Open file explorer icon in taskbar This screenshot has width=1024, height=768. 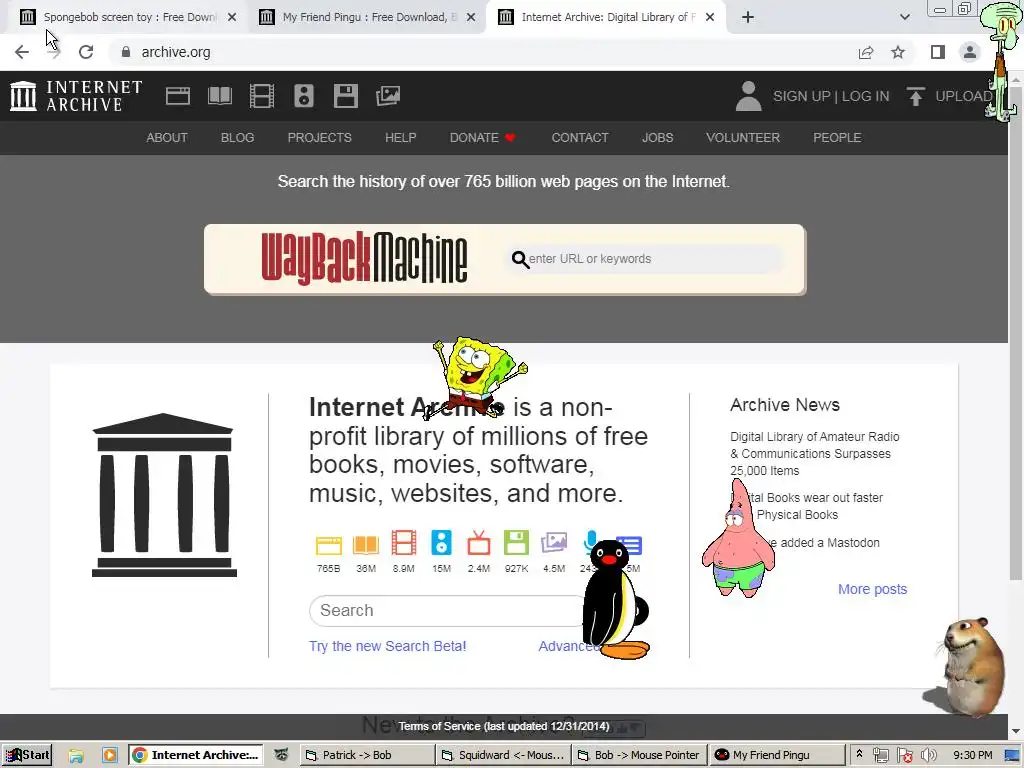(x=76, y=755)
